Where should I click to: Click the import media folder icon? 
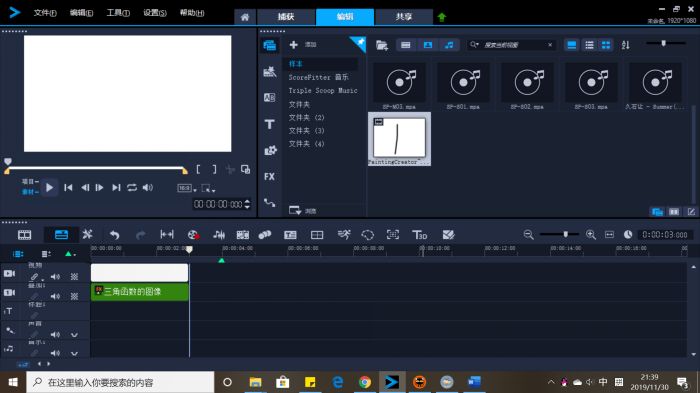(x=382, y=45)
